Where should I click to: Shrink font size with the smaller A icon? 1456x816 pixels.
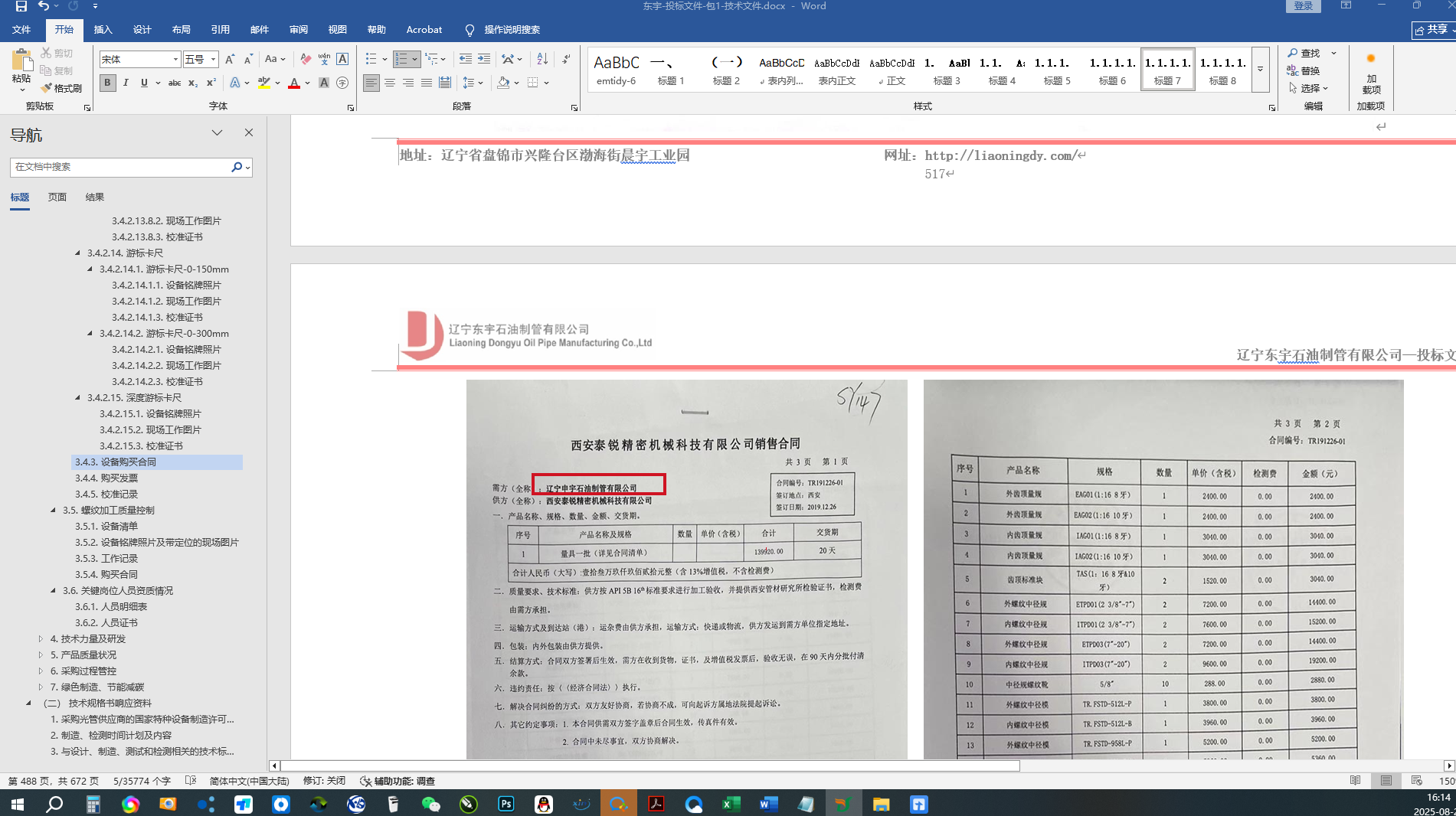(x=248, y=59)
